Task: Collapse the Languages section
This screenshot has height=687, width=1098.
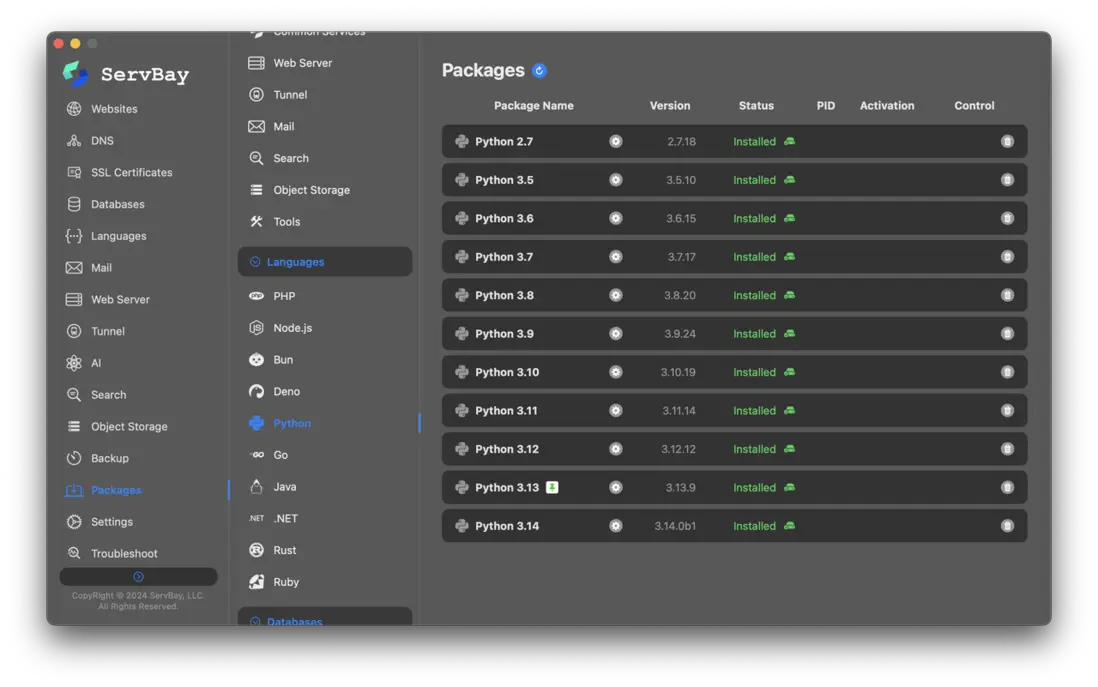Action: (255, 262)
